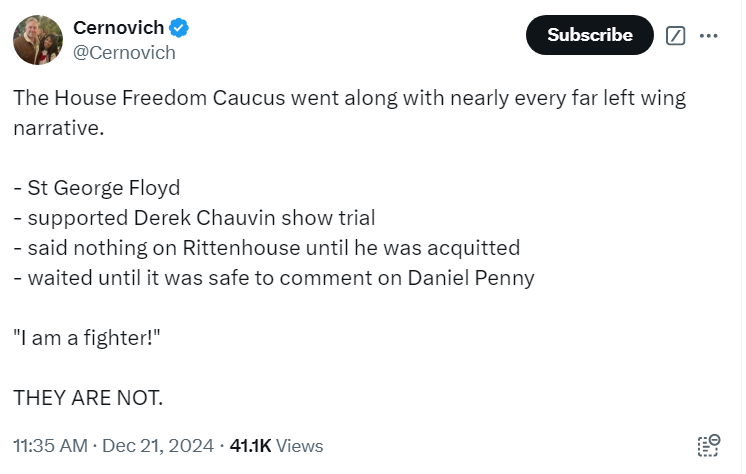Click the THEY ARE NOT text
Image resolution: width=746 pixels, height=474 pixels.
[88, 399]
